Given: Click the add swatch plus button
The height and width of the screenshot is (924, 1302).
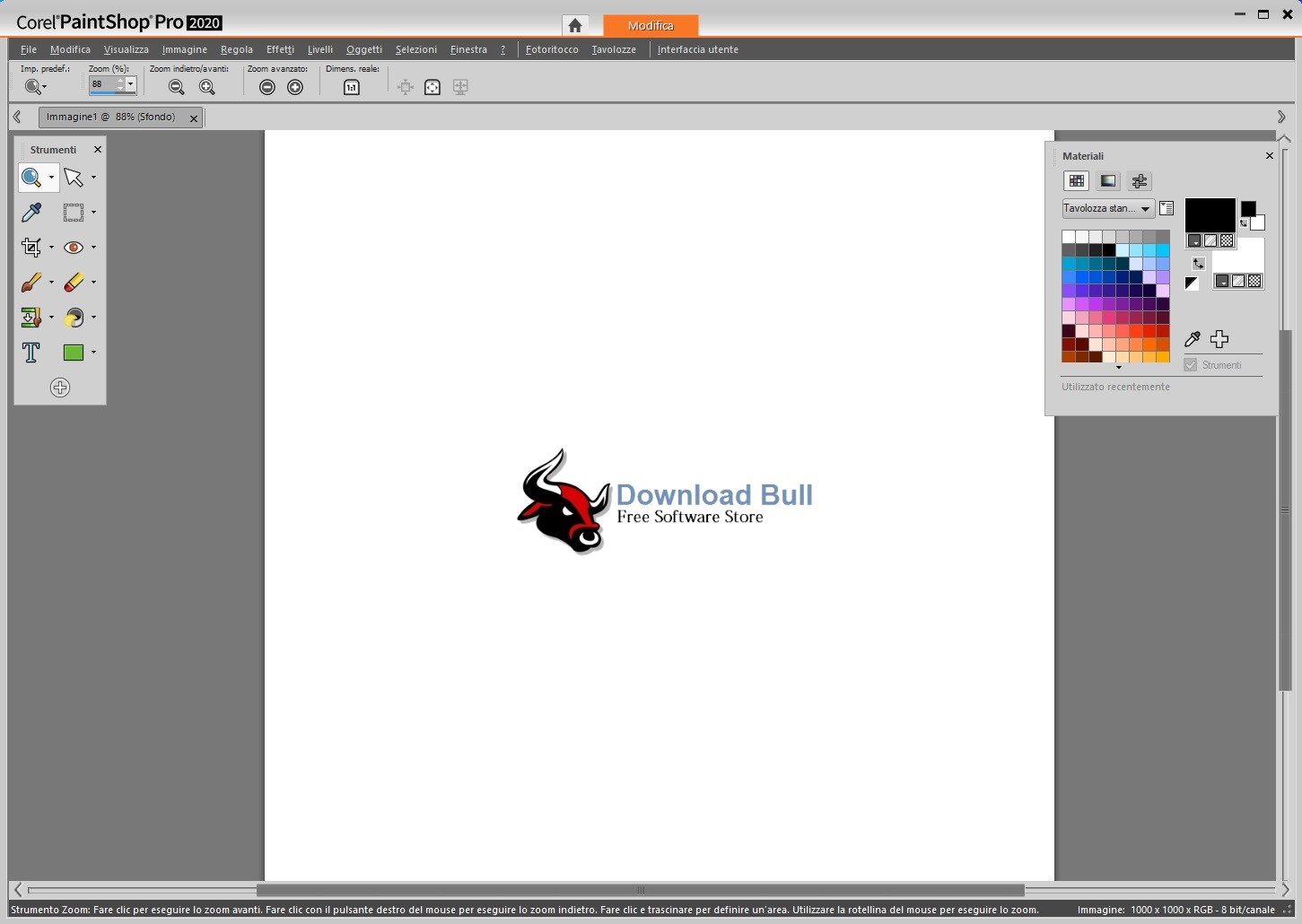Looking at the screenshot, I should coord(1219,339).
